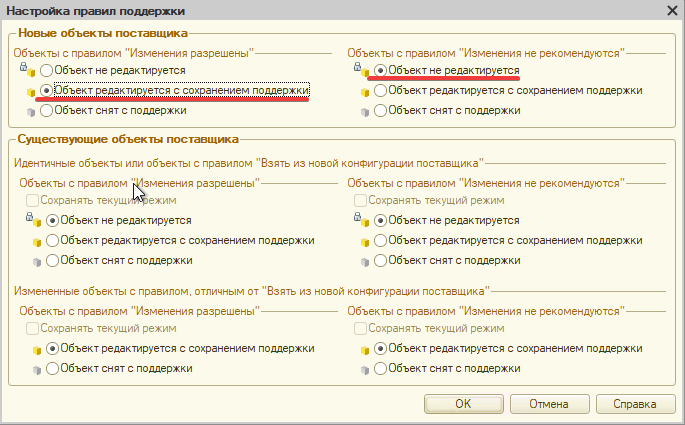Click the gray cube icon in identical objects "Изменения не рекомендуются"
This screenshot has height=425, width=685.
[365, 260]
